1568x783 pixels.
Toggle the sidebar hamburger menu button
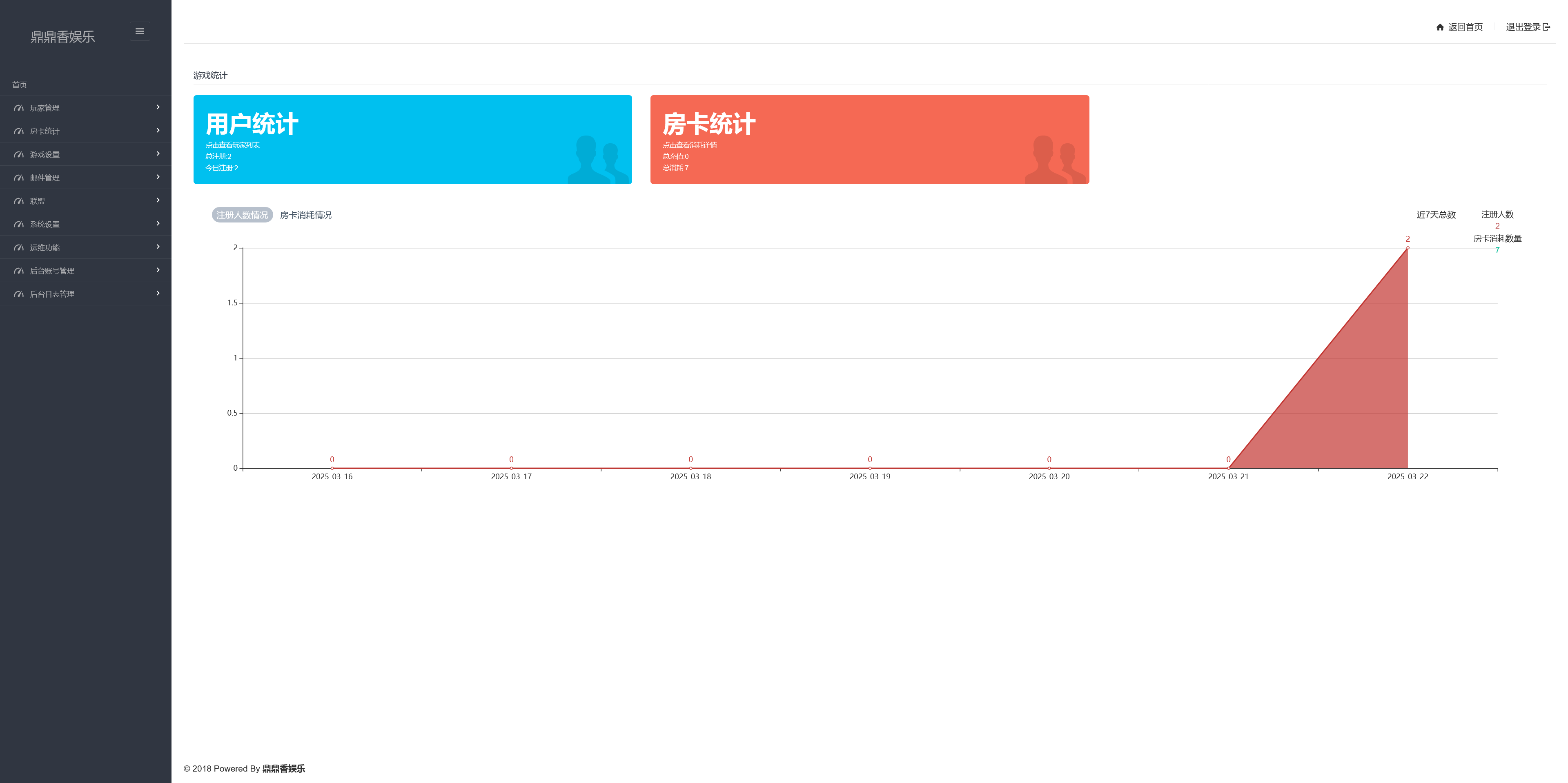point(139,31)
